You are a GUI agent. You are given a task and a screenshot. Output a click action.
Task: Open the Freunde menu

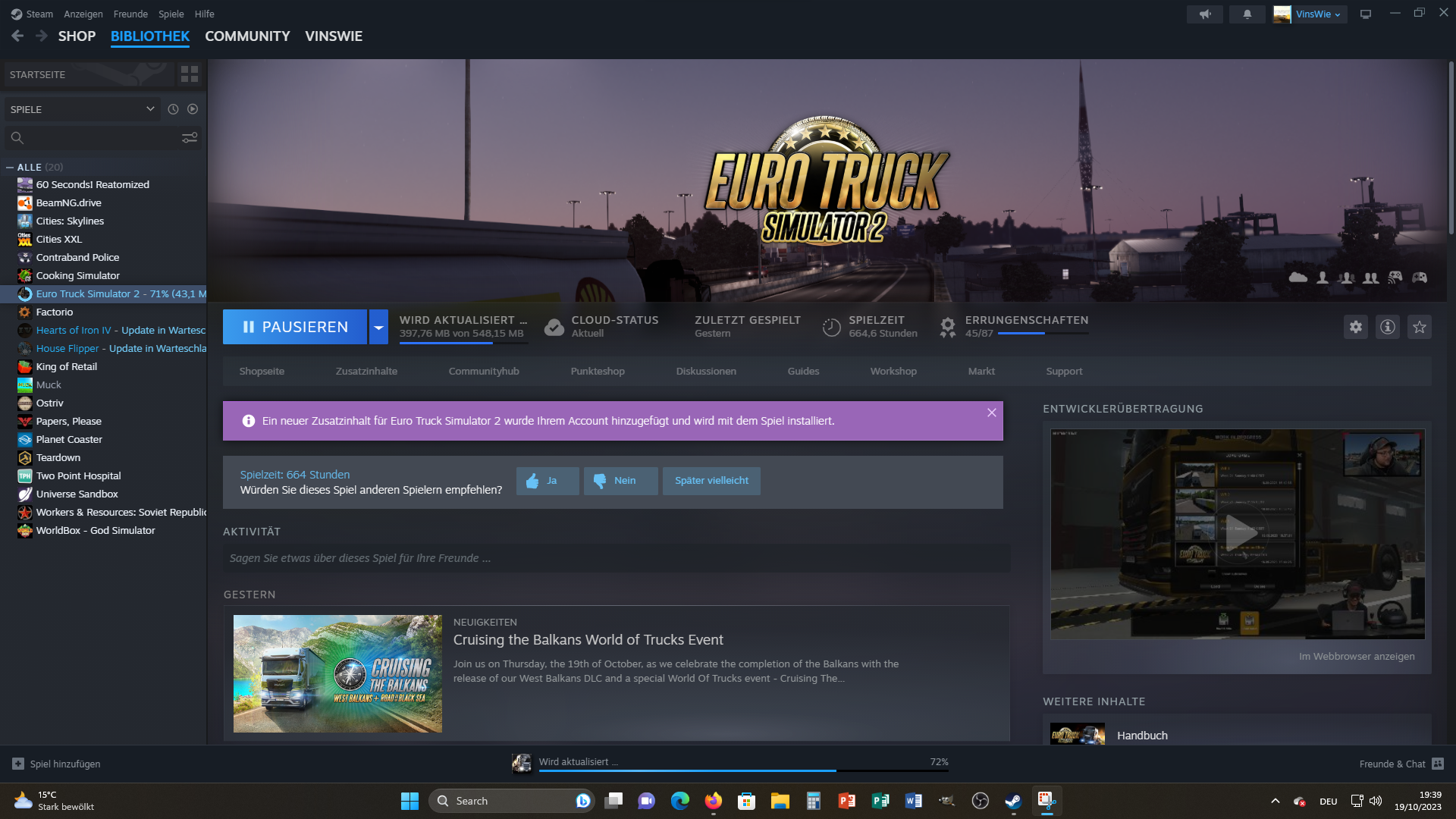click(x=130, y=14)
